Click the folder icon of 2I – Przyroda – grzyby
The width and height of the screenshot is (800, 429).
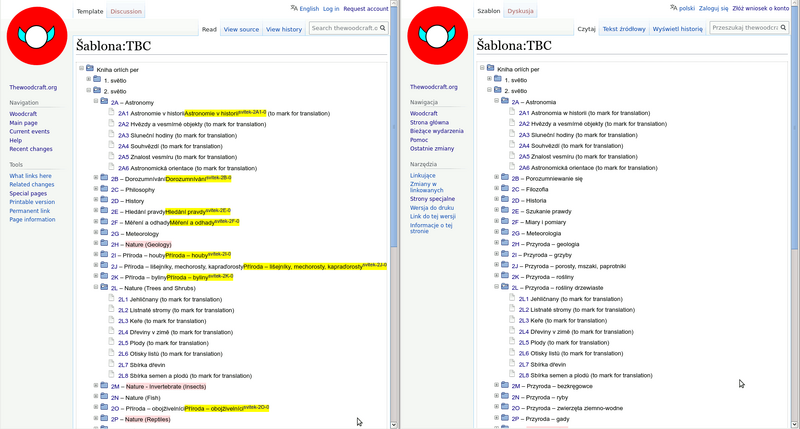pyautogui.click(x=505, y=254)
